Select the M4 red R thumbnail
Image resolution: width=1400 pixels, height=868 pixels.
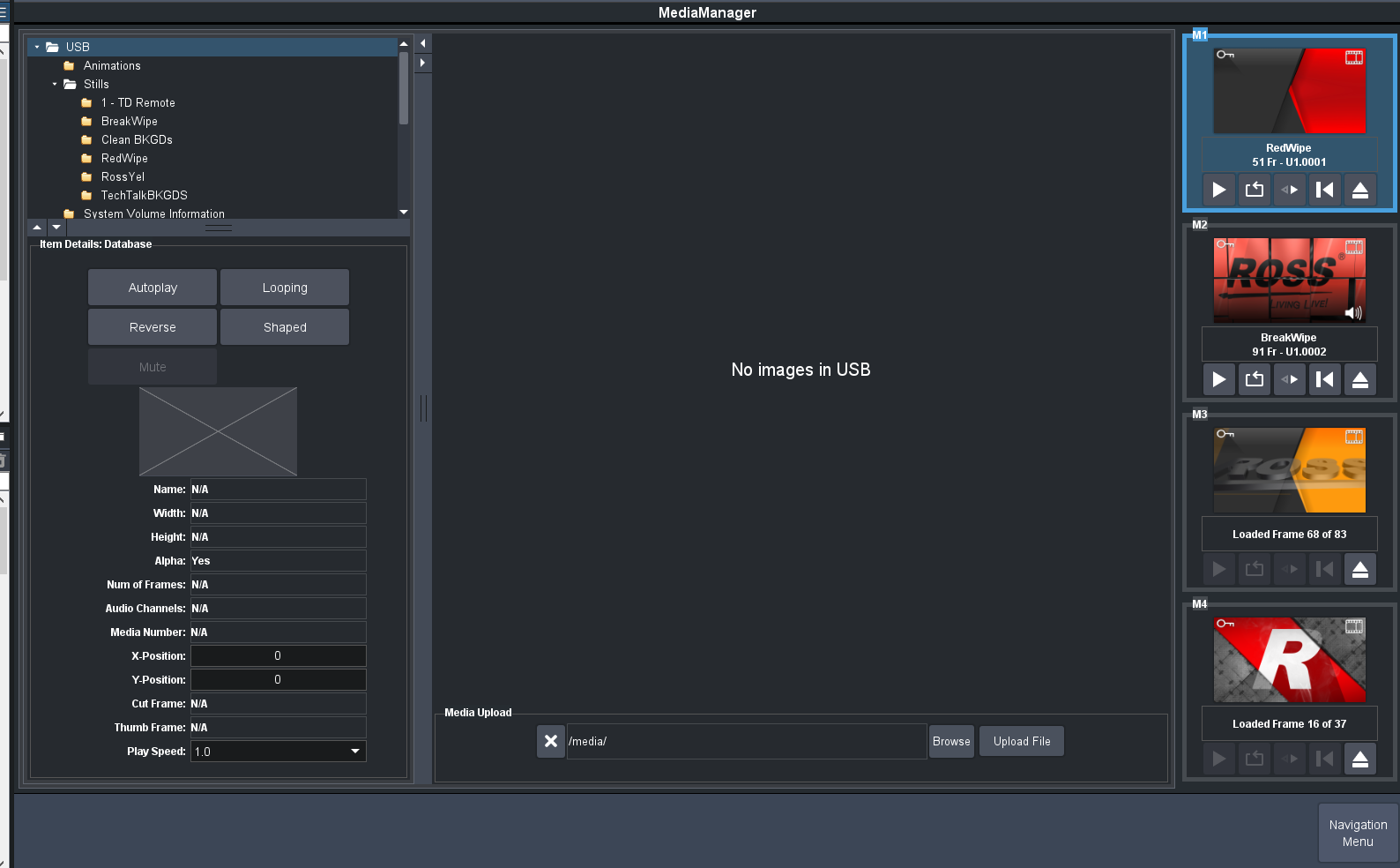point(1290,660)
